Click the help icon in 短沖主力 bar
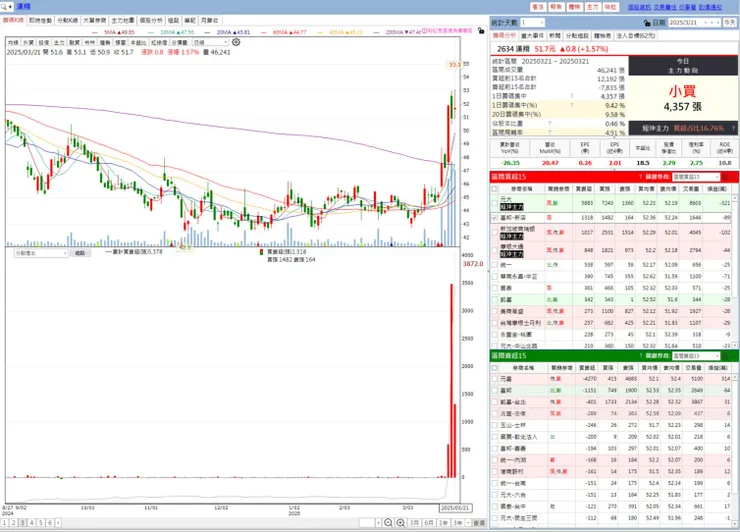This screenshot has width=740, height=532. [733, 128]
